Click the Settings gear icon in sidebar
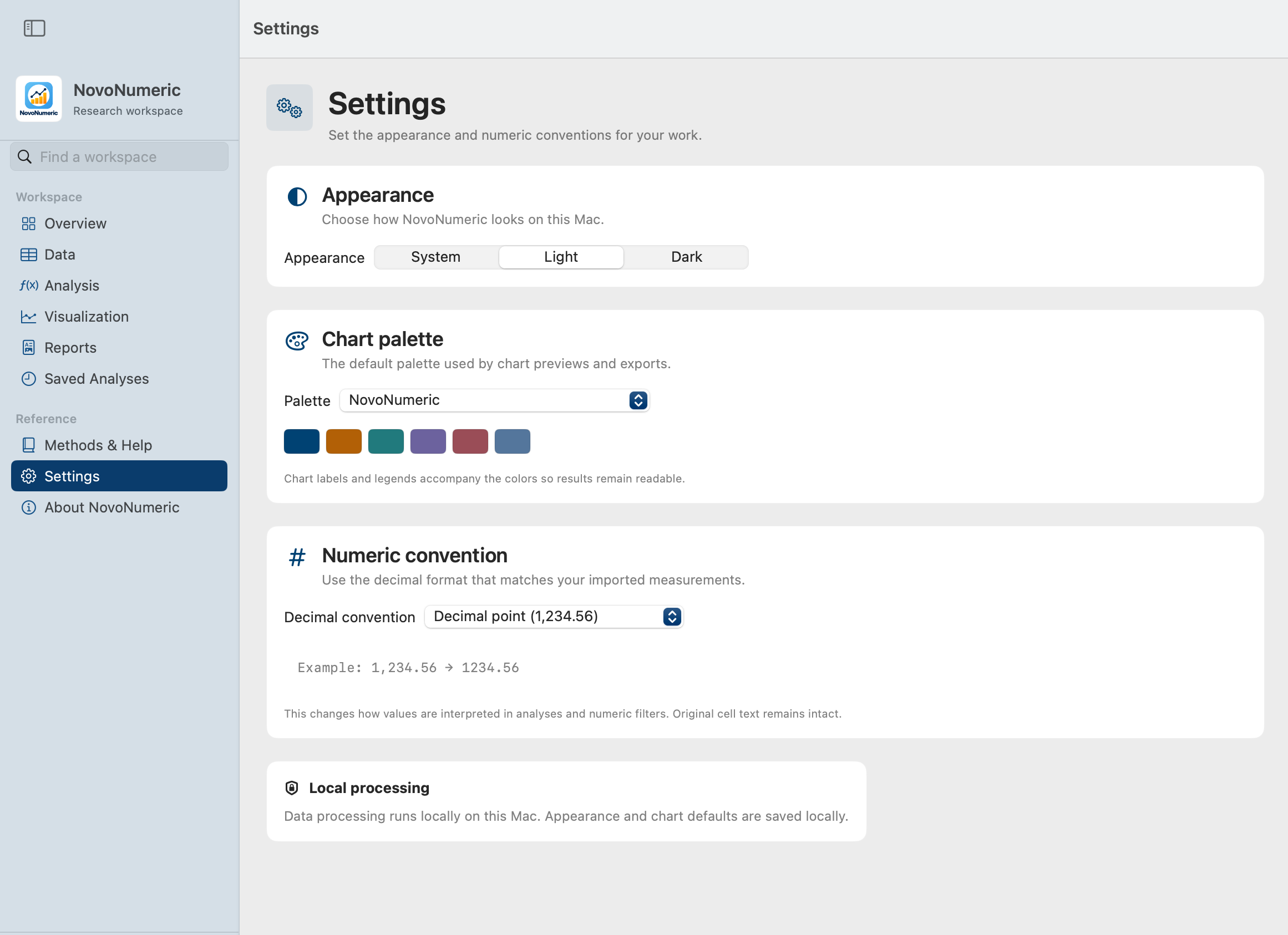Viewport: 1288px width, 935px height. (28, 476)
